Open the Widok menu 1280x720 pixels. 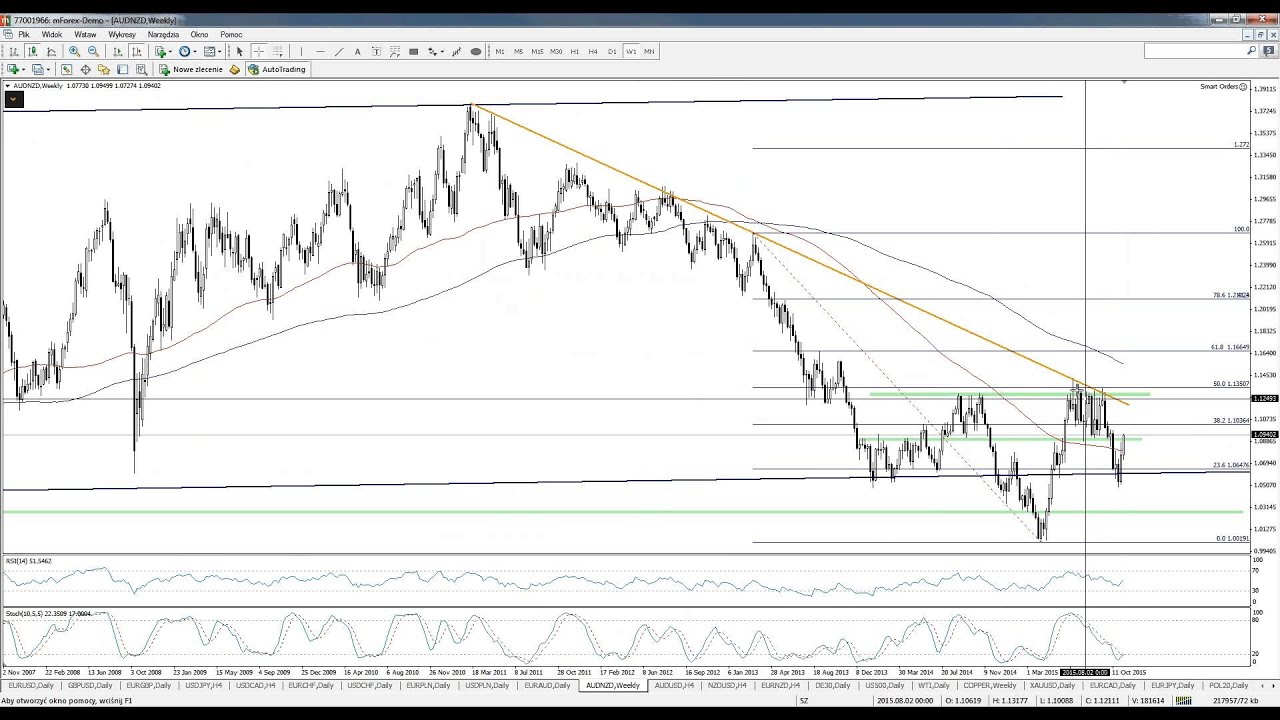pos(52,34)
